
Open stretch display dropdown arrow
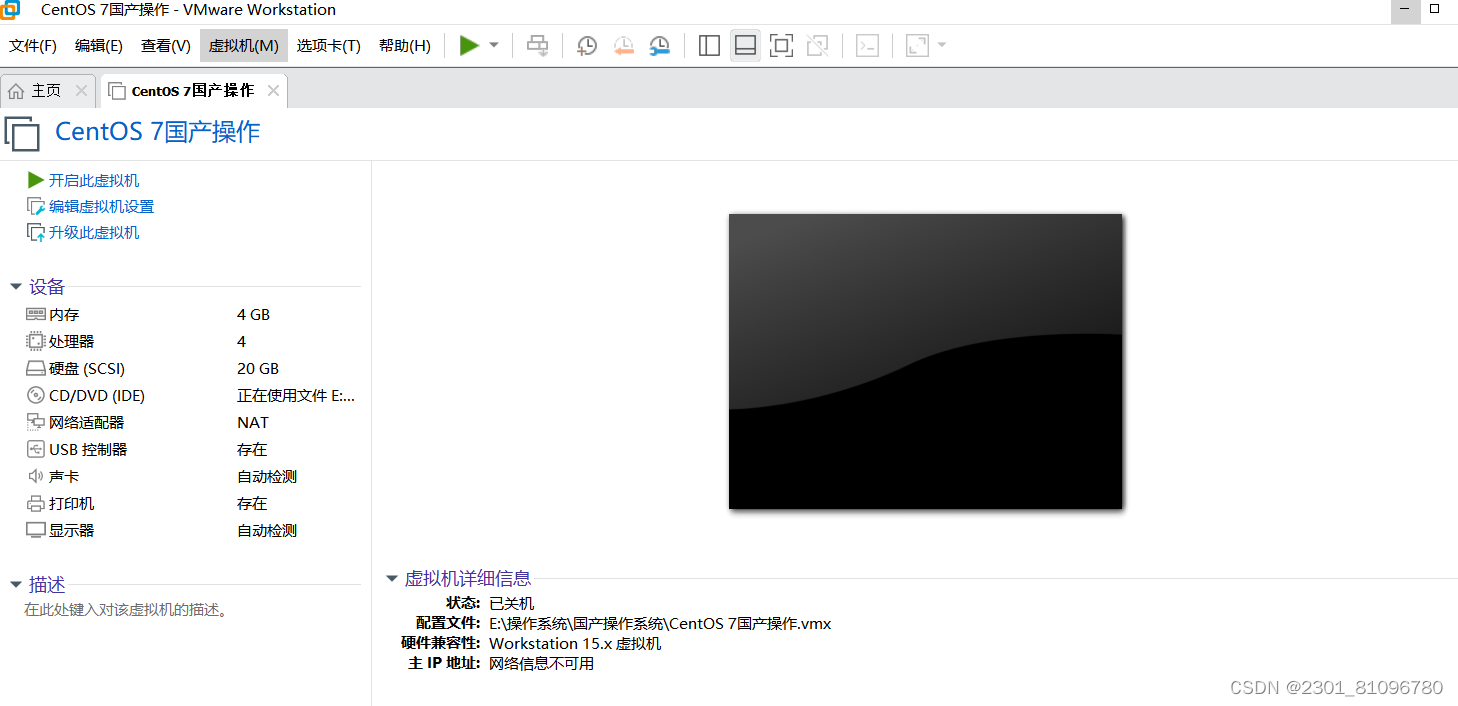(942, 45)
